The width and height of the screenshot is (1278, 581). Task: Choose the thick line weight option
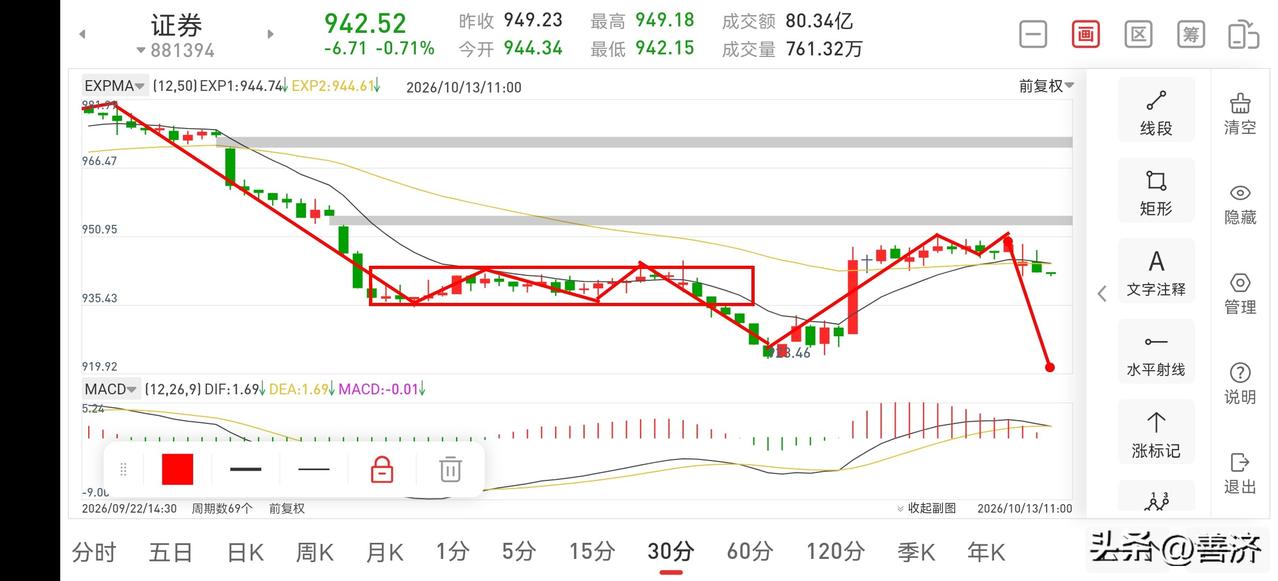pos(245,469)
